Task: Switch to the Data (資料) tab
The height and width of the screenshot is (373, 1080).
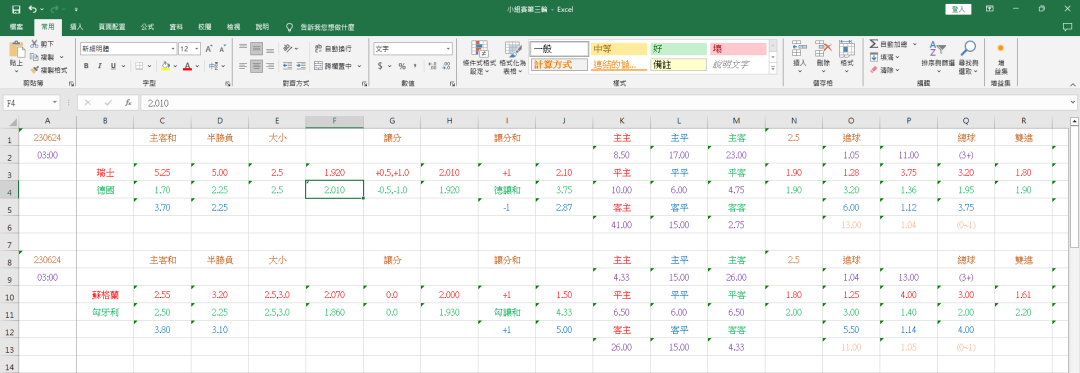Action: pos(176,28)
